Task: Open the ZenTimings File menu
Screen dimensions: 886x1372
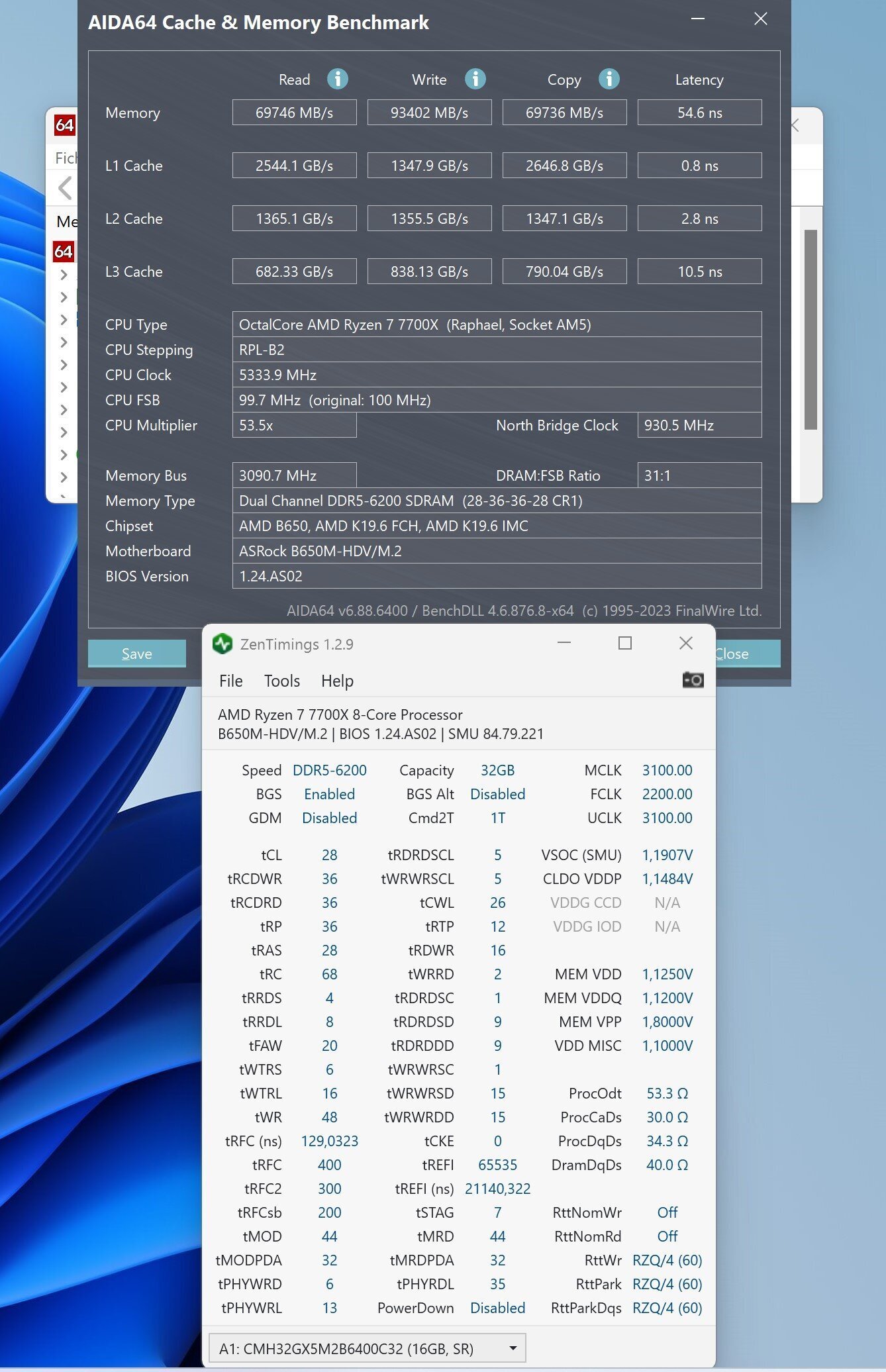Action: click(230, 681)
